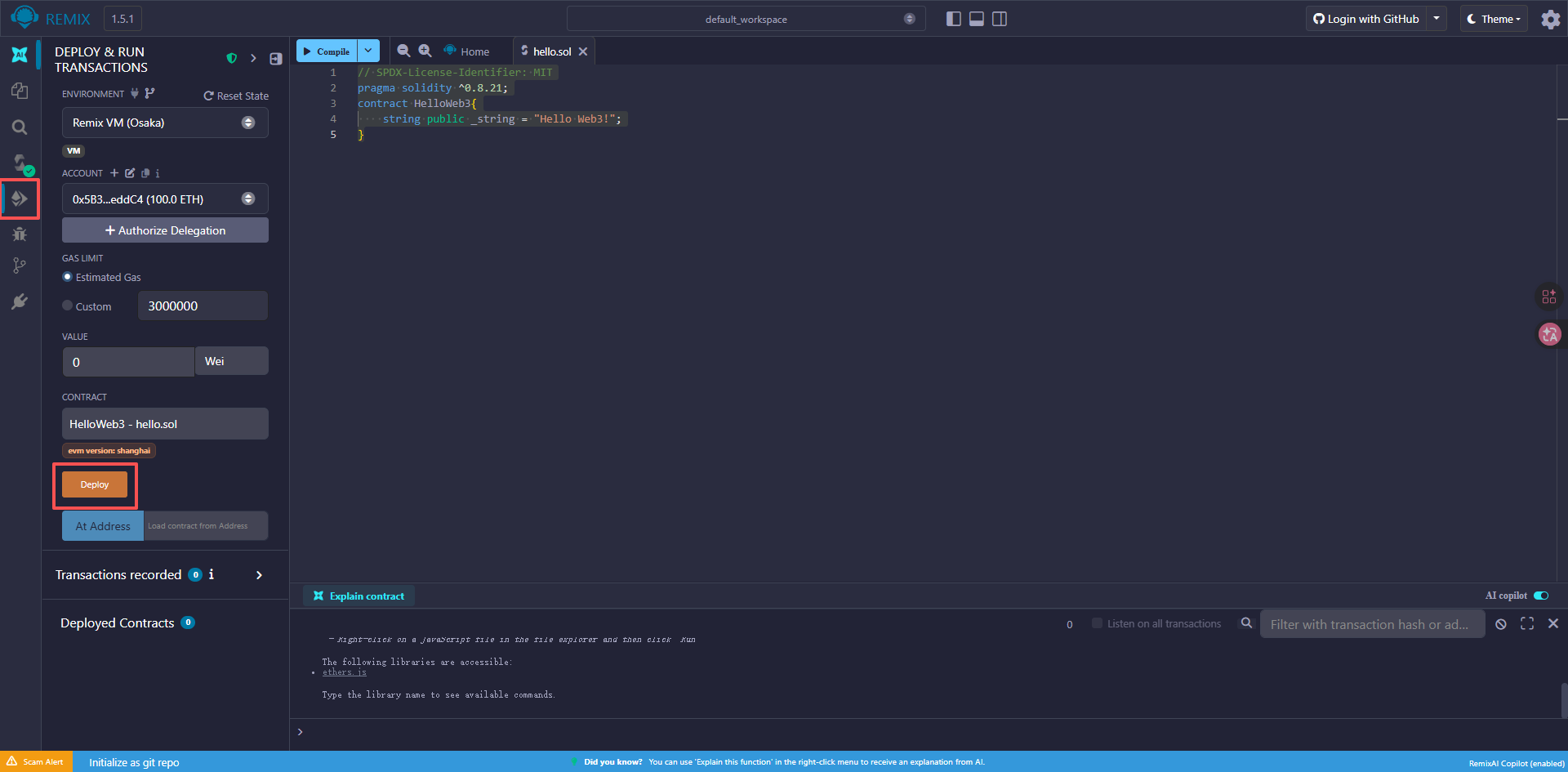Open the Search in files sidebar icon
The image size is (1568, 772).
pos(20,127)
